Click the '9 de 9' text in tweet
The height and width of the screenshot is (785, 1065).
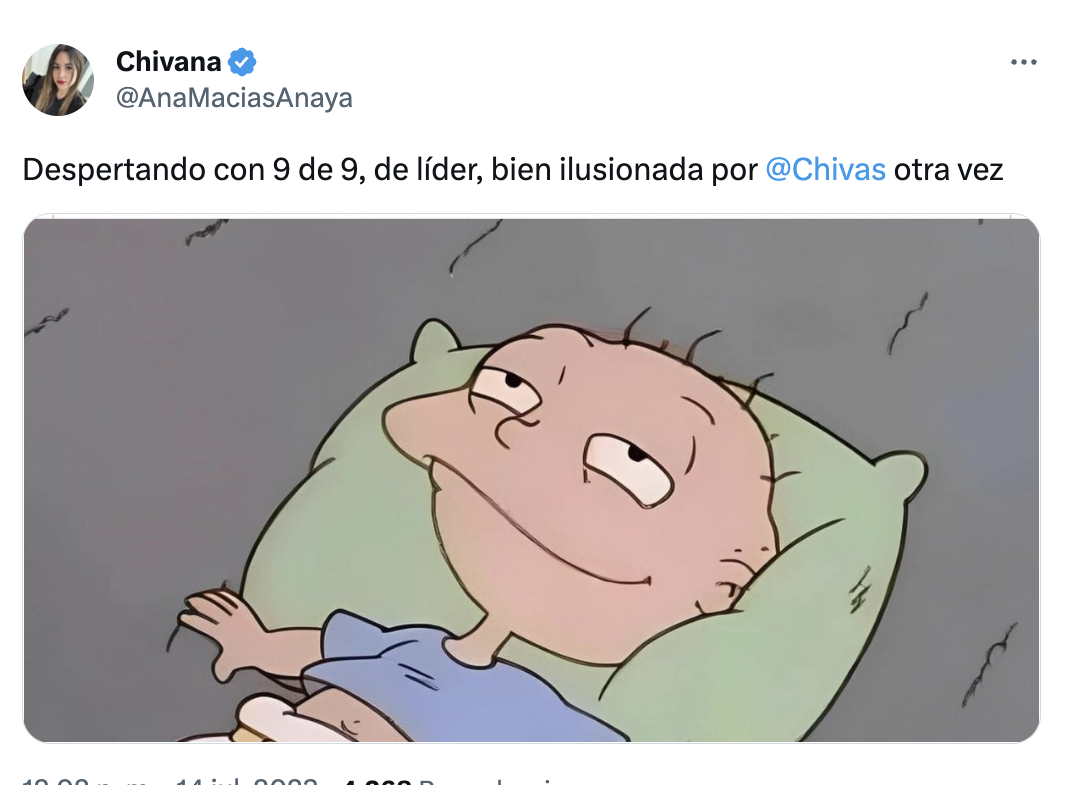click(x=315, y=170)
